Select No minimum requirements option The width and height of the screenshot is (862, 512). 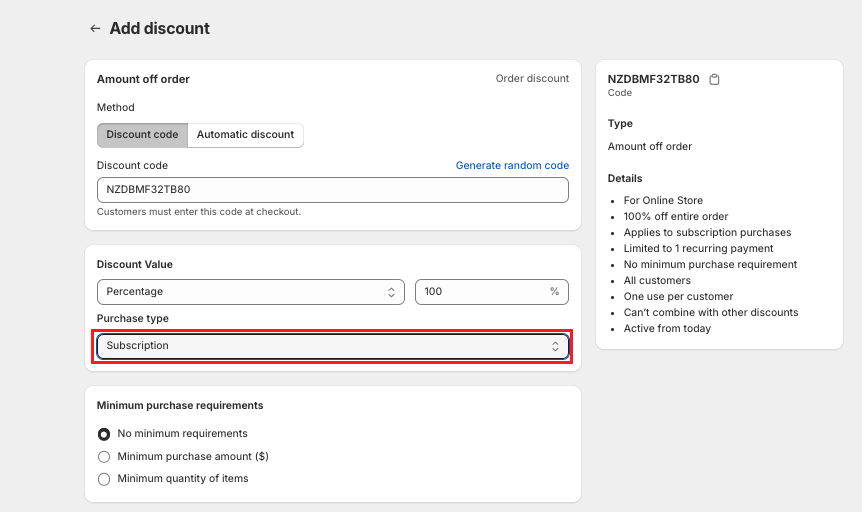(104, 434)
